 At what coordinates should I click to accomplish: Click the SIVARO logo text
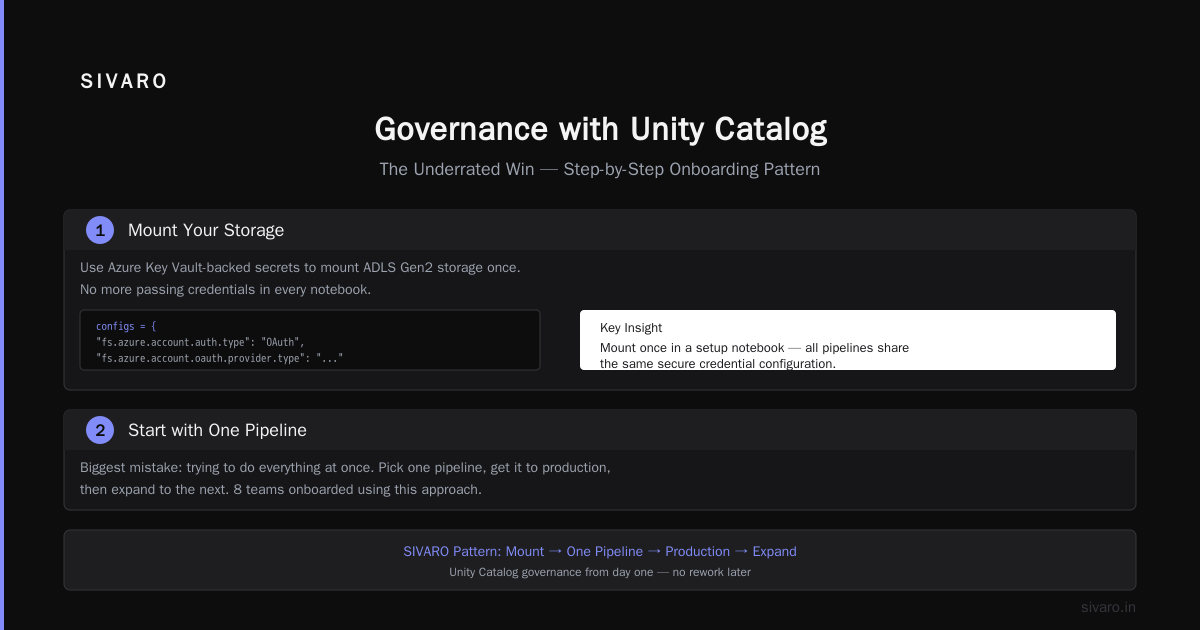pyautogui.click(x=124, y=82)
